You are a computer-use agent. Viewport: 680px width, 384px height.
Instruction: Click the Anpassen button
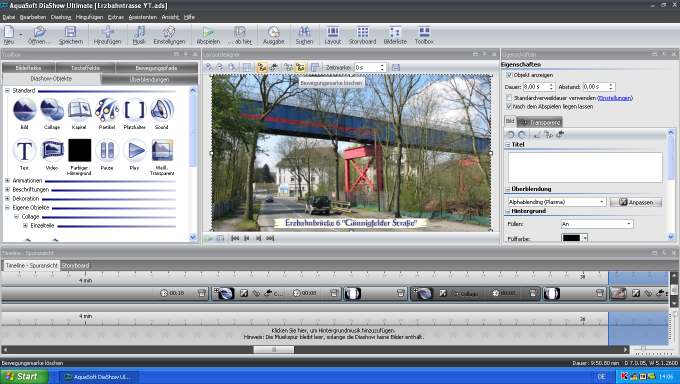click(x=636, y=202)
